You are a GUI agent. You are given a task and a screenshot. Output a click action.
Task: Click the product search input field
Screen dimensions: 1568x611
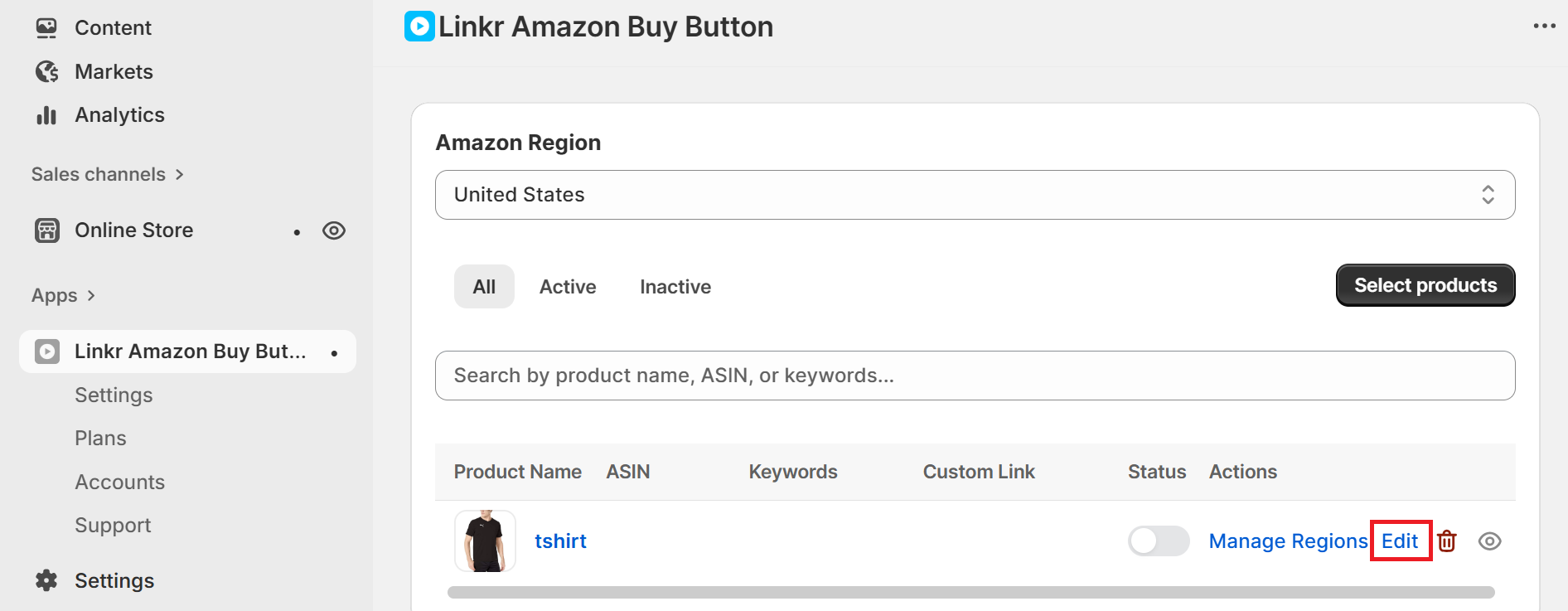coord(975,376)
